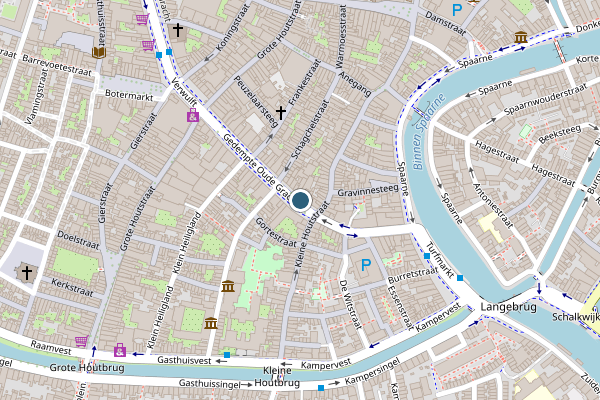Click the Langebrug bridge label
Image resolution: width=600 pixels, height=400 pixels.
(x=509, y=307)
